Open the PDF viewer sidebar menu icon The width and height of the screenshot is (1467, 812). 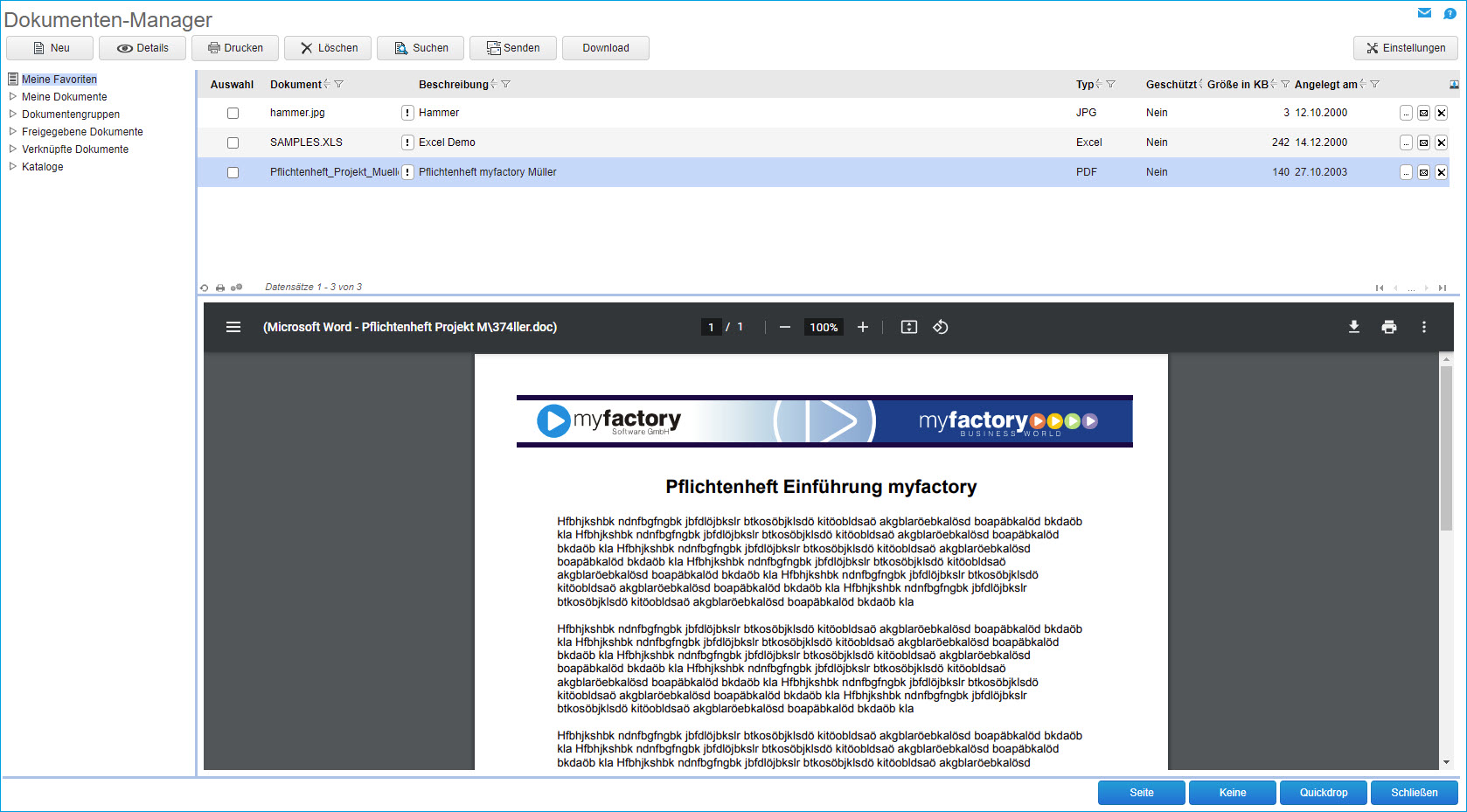[233, 327]
